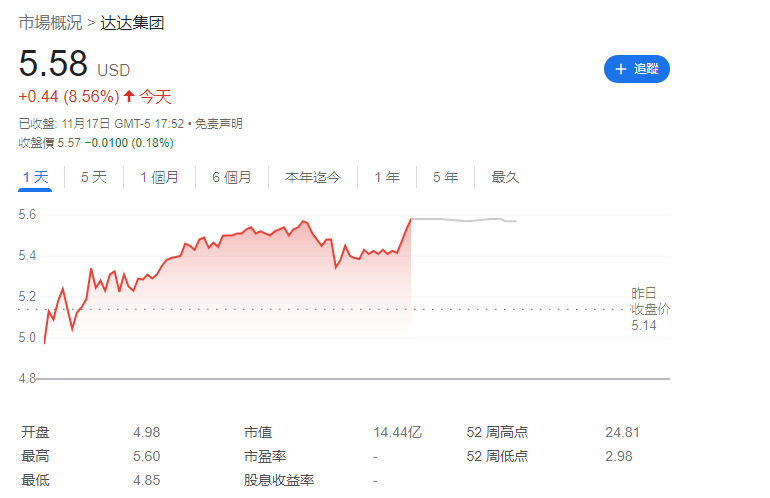770x498 pixels.
Task: Click the 52 周高点 value 24.81
Action: click(x=622, y=432)
